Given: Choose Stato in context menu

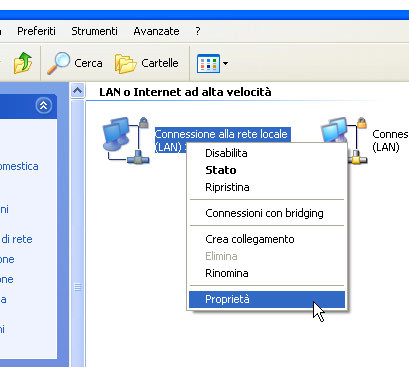Looking at the screenshot, I should pyautogui.click(x=267, y=170).
